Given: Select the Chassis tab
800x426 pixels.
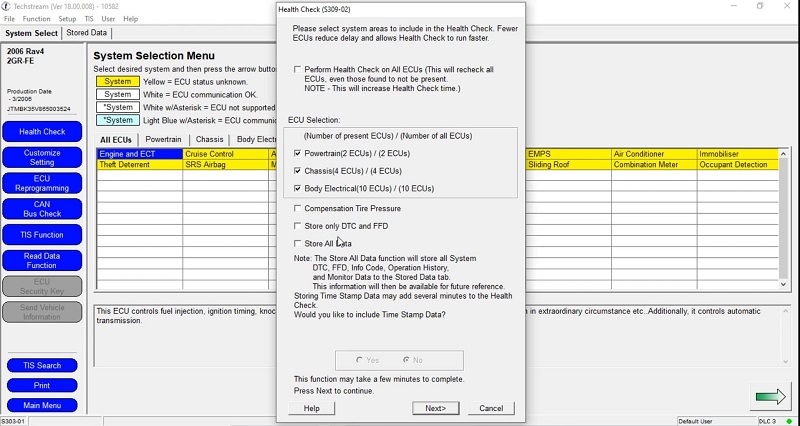Looking at the screenshot, I should (x=209, y=139).
